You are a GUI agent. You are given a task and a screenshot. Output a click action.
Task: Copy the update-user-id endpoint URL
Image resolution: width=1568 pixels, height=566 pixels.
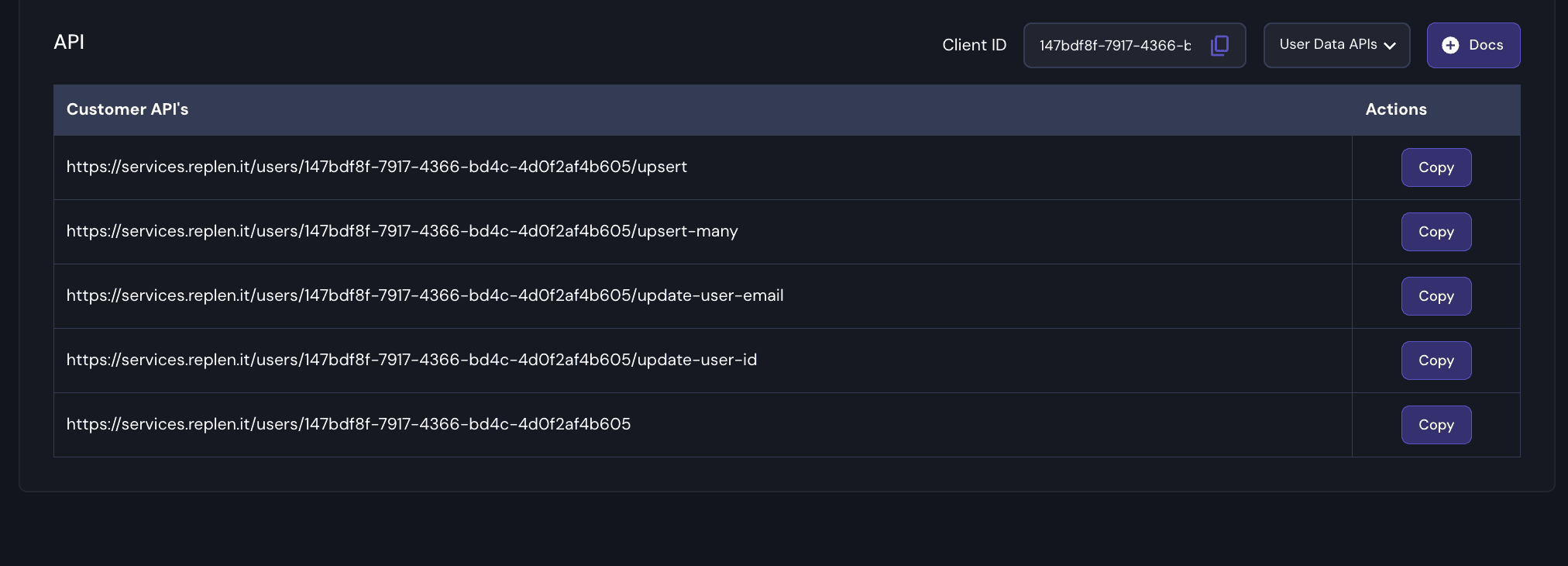(1436, 361)
